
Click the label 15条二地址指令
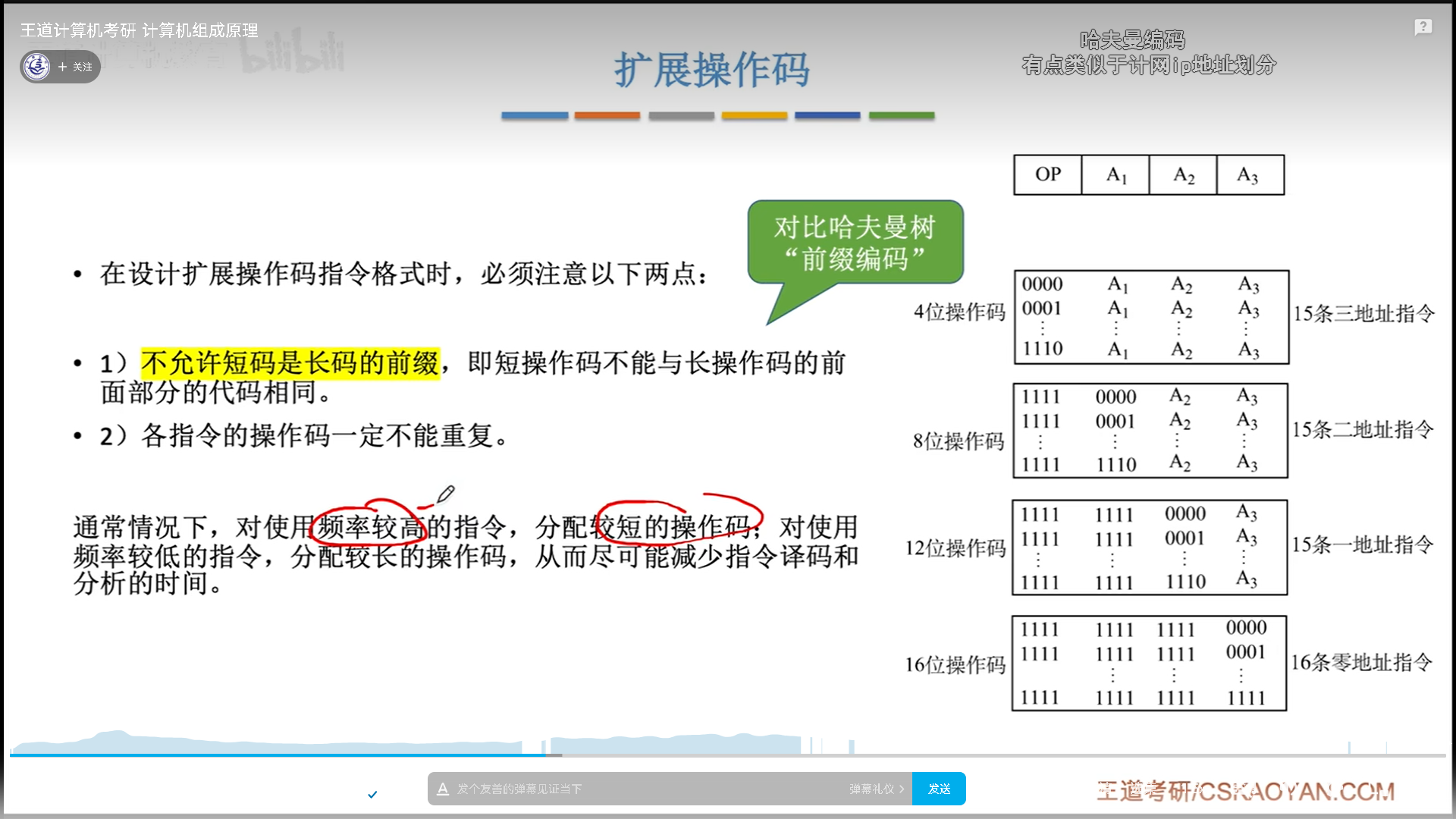pos(1363,429)
